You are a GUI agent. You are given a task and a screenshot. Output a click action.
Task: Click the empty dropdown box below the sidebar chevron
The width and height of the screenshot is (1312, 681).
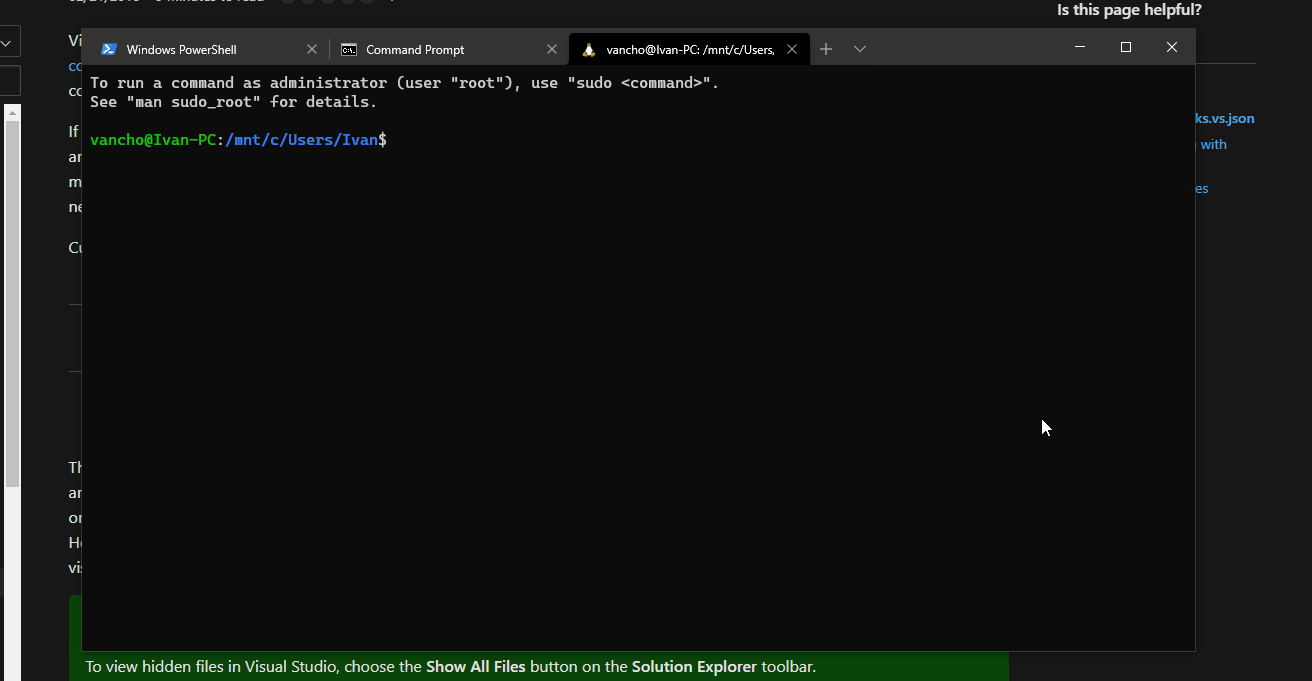coord(9,80)
